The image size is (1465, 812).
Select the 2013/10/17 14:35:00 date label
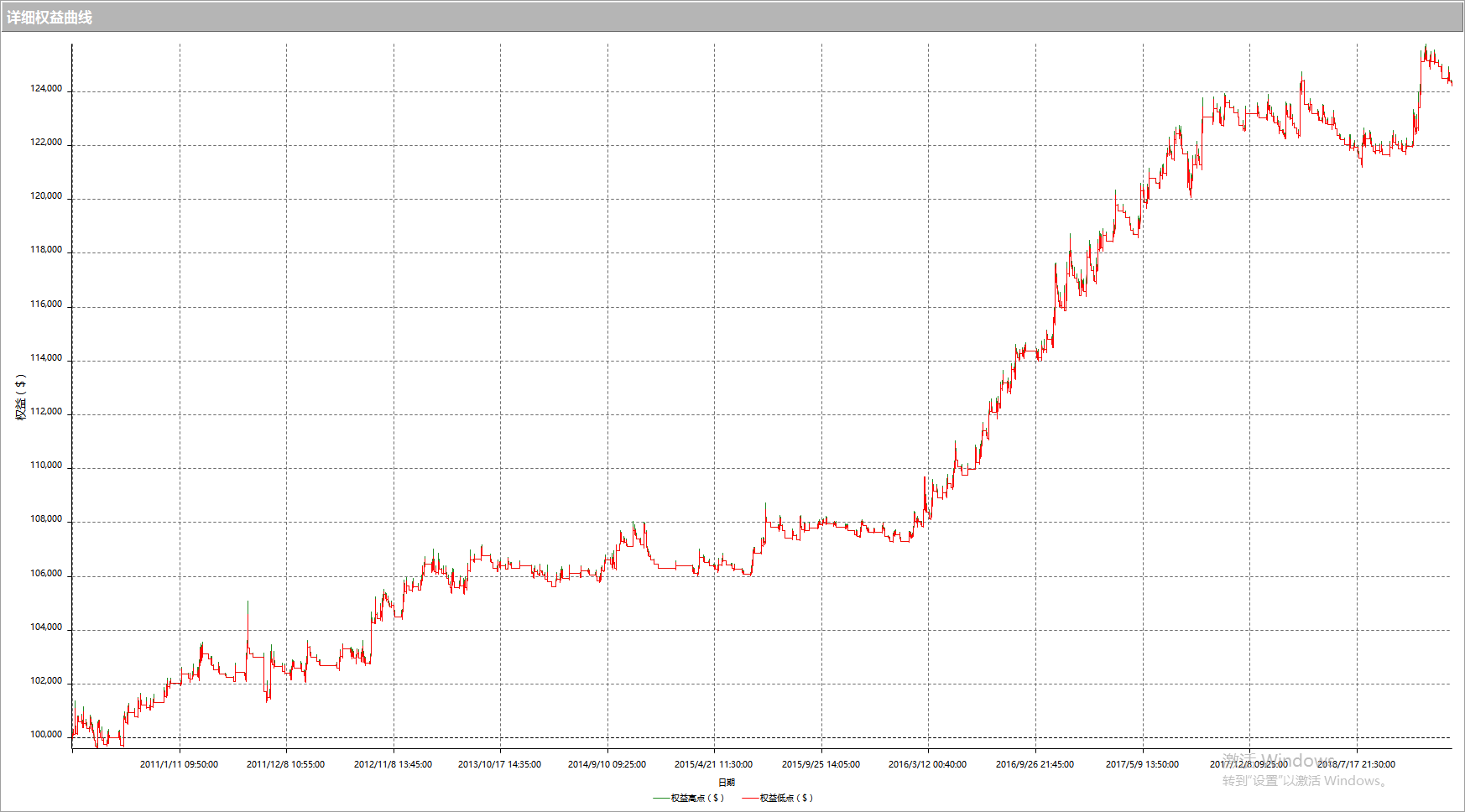pos(499,764)
